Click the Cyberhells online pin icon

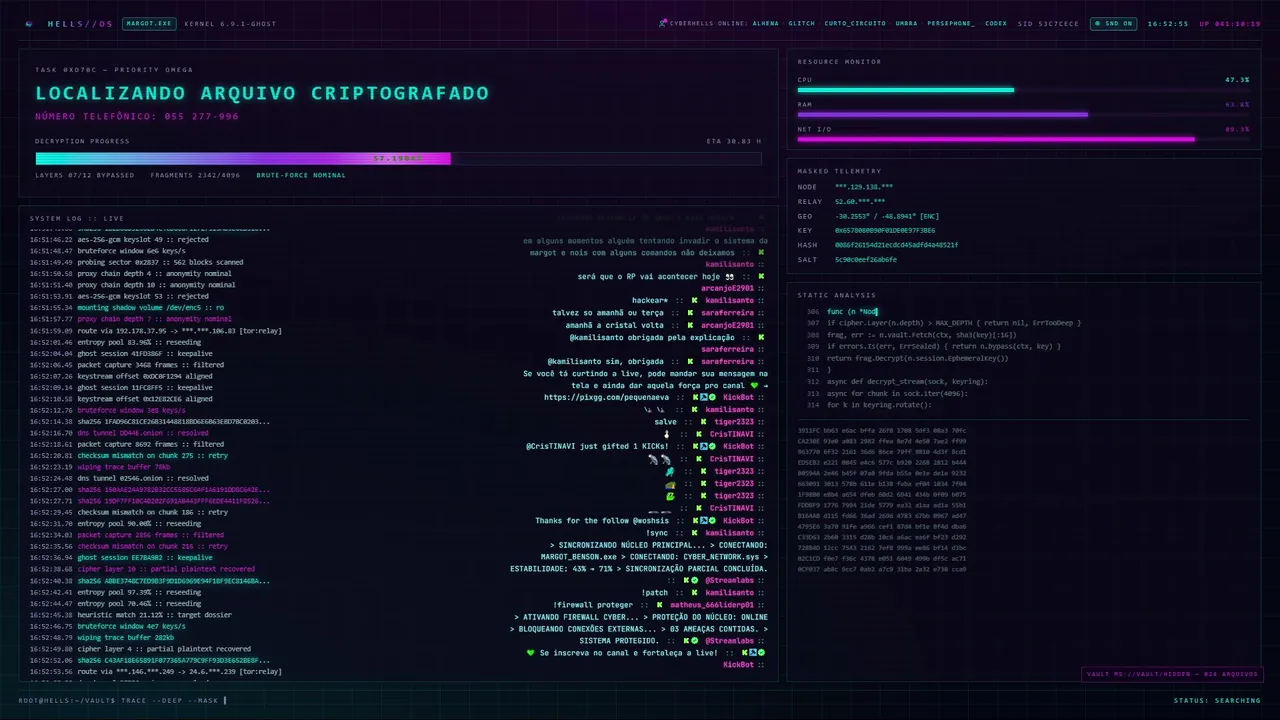pos(663,23)
